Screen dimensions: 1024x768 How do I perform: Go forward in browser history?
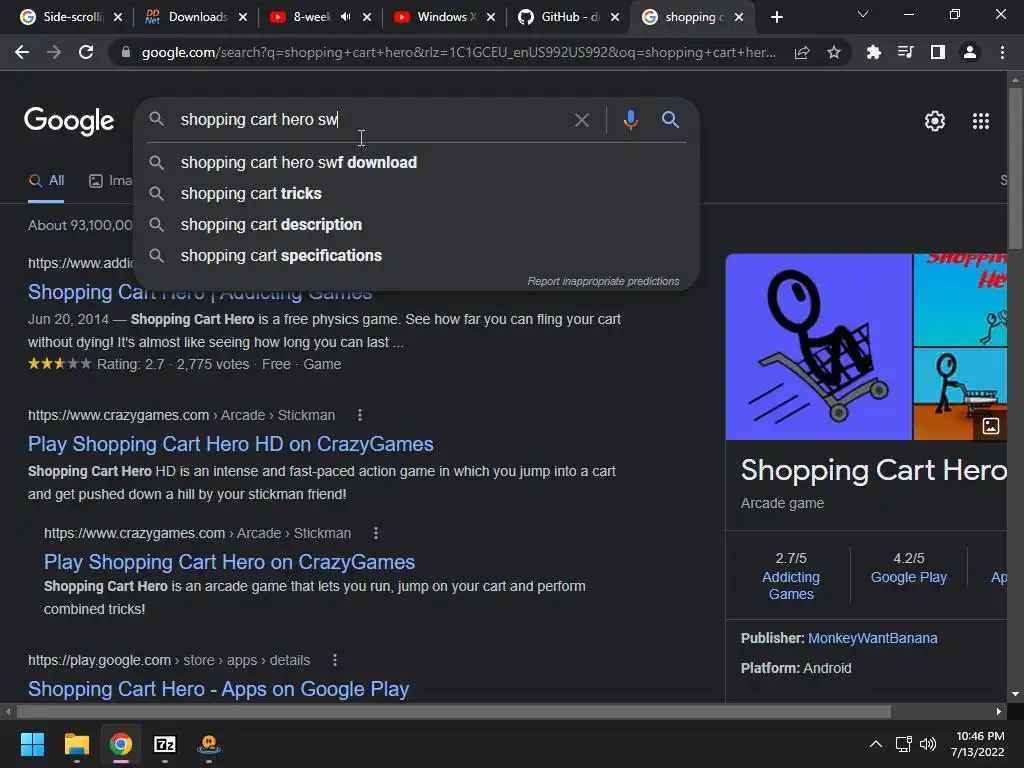54,52
